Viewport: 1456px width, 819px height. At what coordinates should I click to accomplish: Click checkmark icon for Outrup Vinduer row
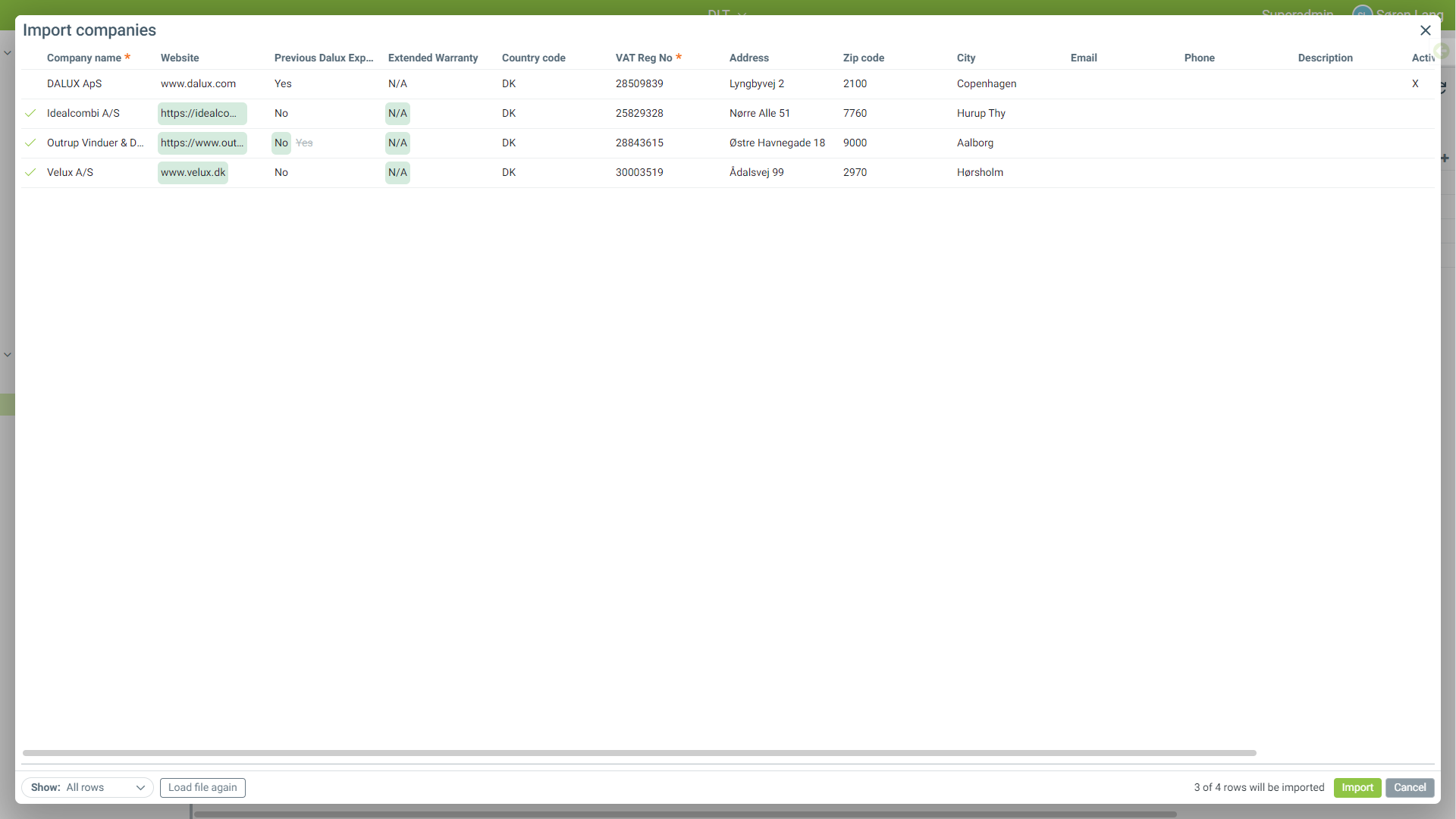click(x=30, y=143)
